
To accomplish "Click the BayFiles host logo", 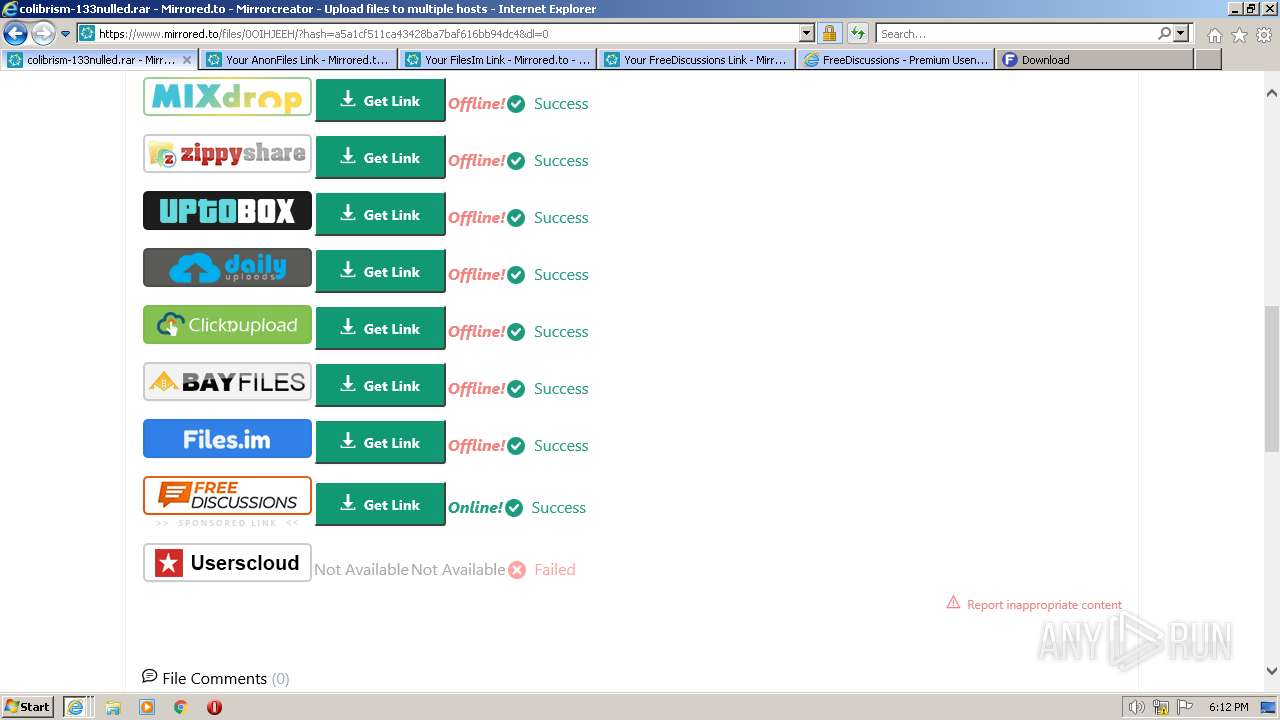I will pos(227,382).
